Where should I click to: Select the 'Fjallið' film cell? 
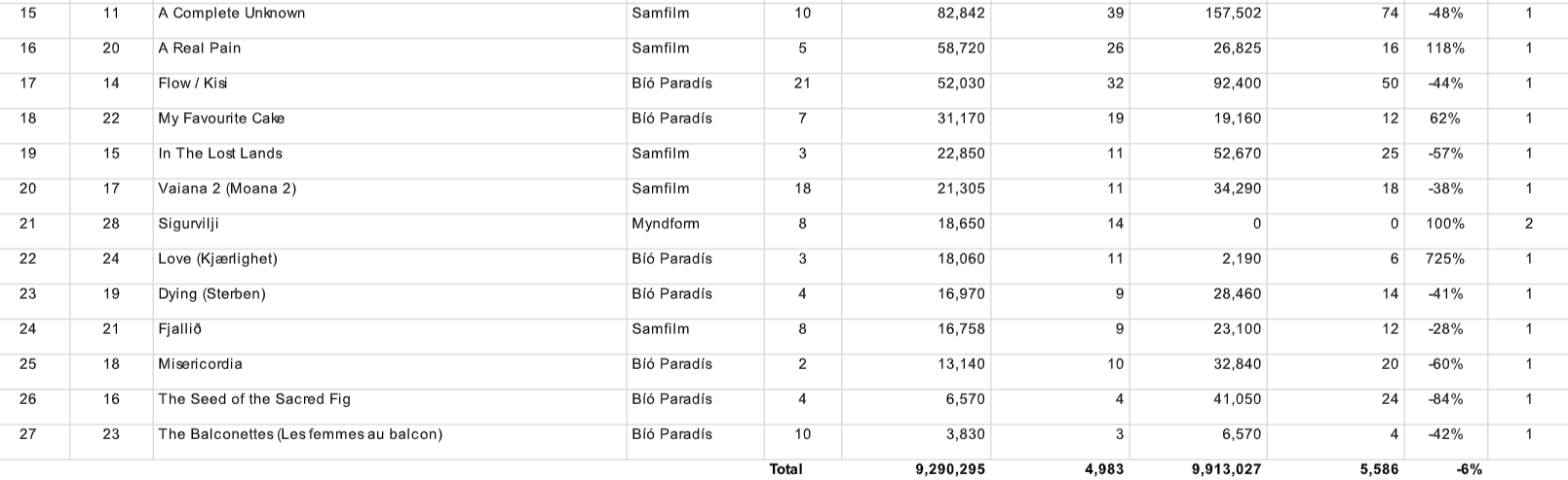coord(180,329)
